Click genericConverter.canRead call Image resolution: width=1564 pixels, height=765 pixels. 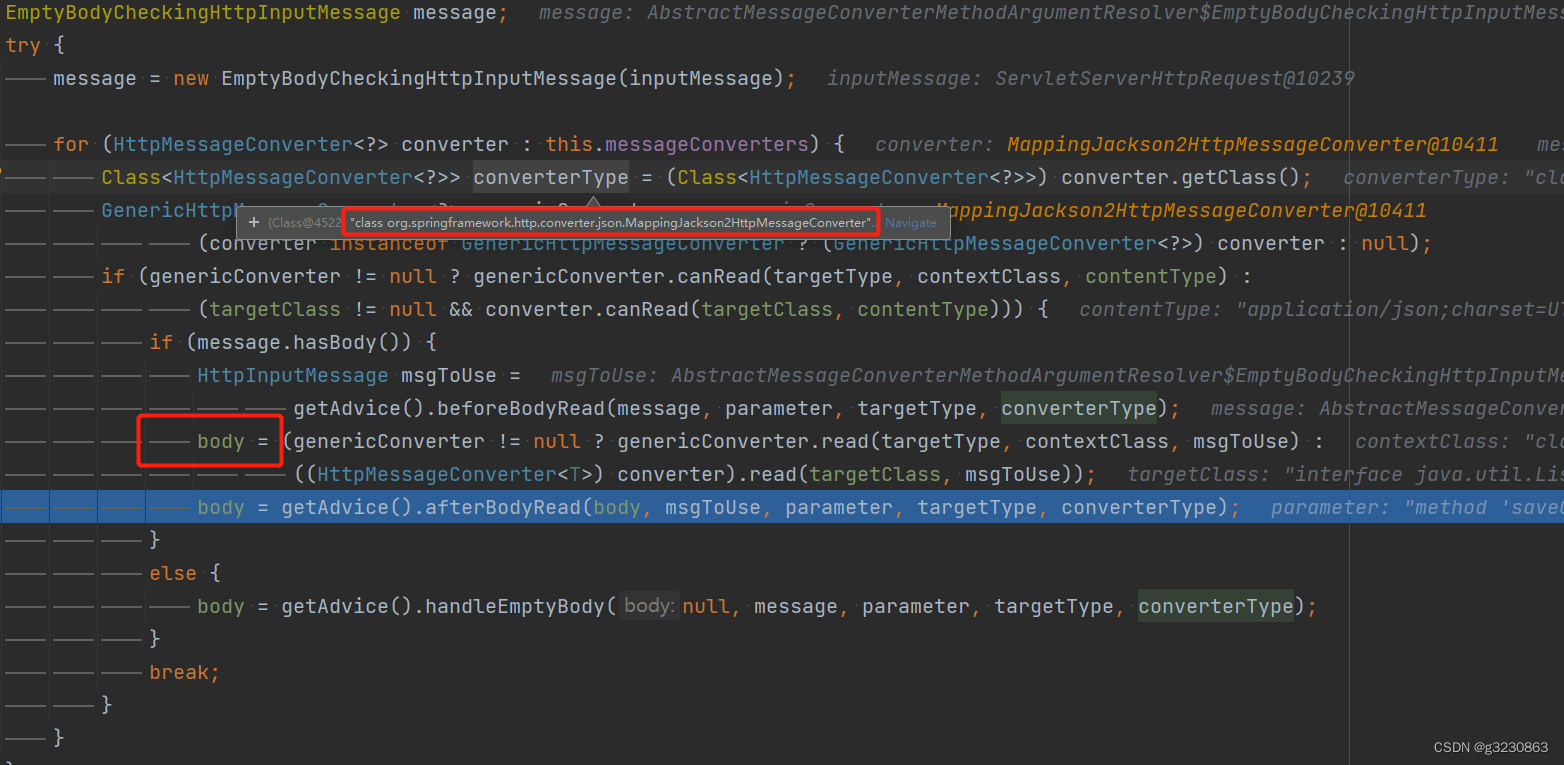(617, 276)
